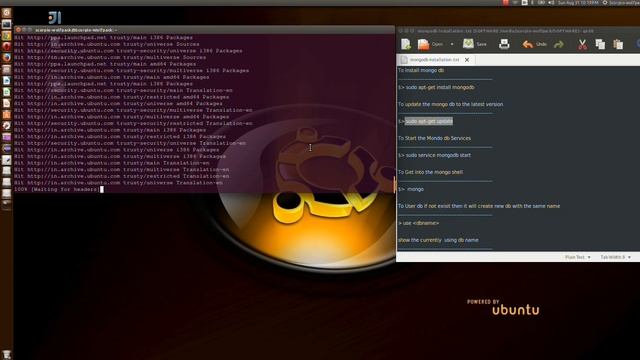
Task: Click terminal line 'trusty-security/main Translation-en'
Action: (123, 90)
